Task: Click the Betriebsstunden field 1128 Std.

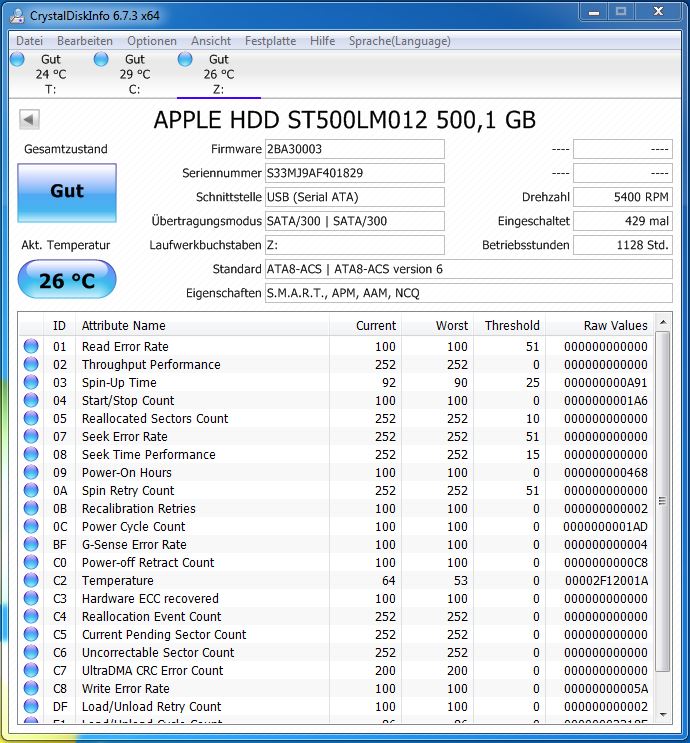Action: [x=623, y=245]
